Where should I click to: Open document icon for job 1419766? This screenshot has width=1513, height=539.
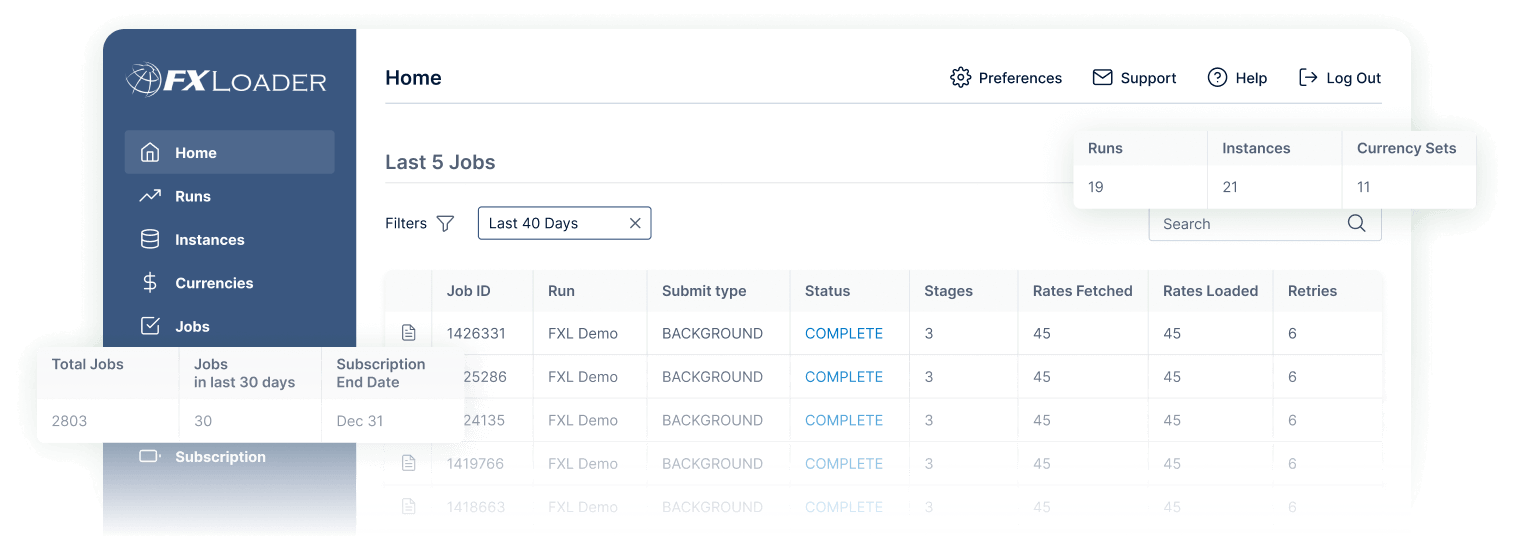tap(408, 463)
